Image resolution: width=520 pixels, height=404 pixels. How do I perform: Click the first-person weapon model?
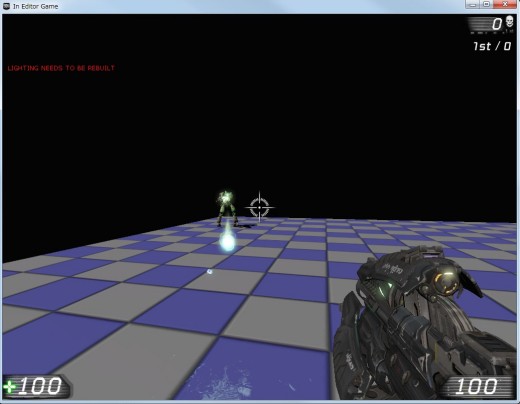pyautogui.click(x=425, y=323)
